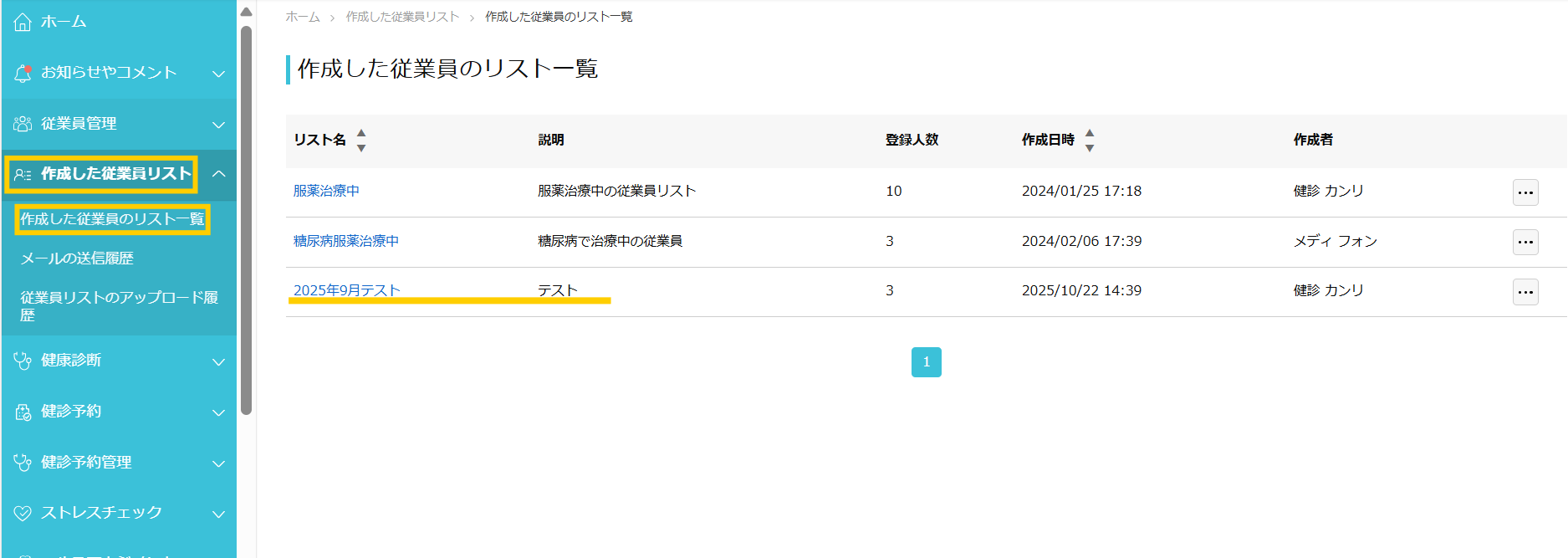The image size is (1568, 558).
Task: Click date 2024/01/25 17:18
Action: click(1082, 191)
